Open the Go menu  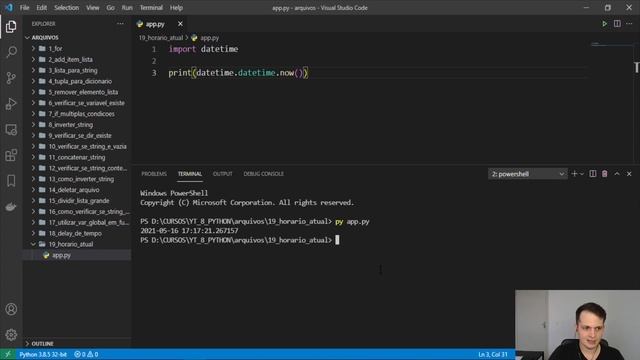click(x=110, y=8)
